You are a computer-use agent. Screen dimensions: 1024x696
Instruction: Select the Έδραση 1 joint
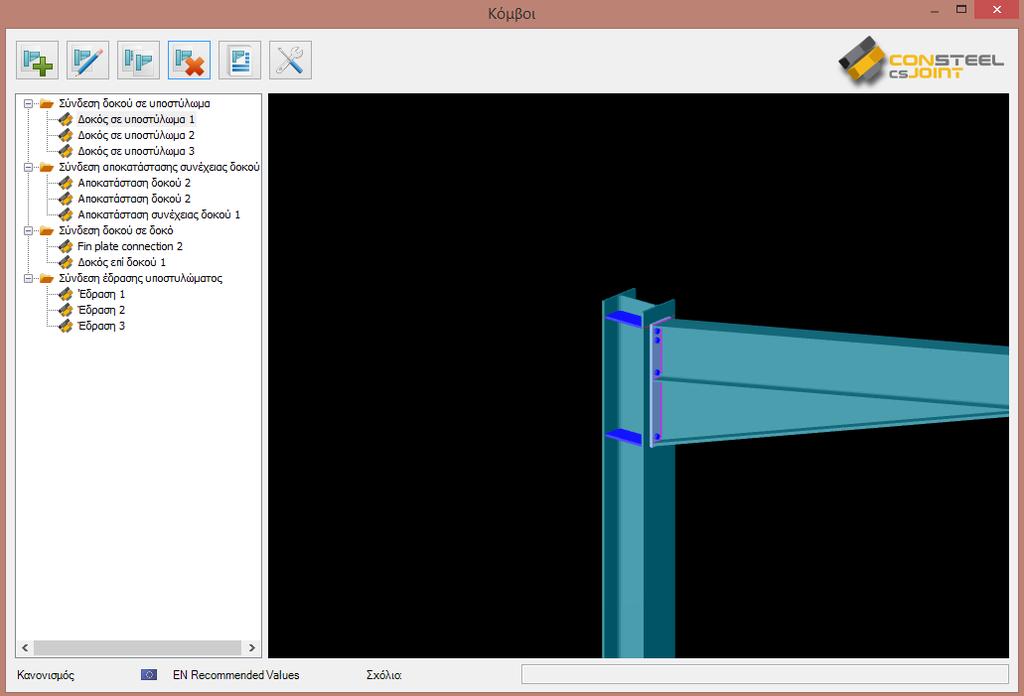click(x=101, y=294)
